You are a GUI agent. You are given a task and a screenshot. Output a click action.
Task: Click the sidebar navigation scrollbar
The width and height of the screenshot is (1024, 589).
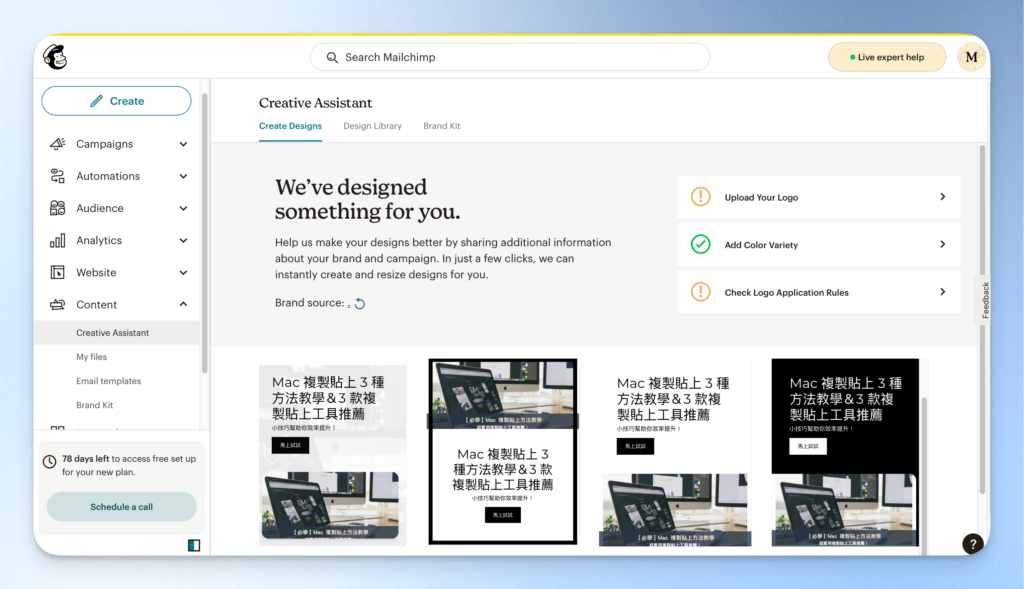coord(204,233)
